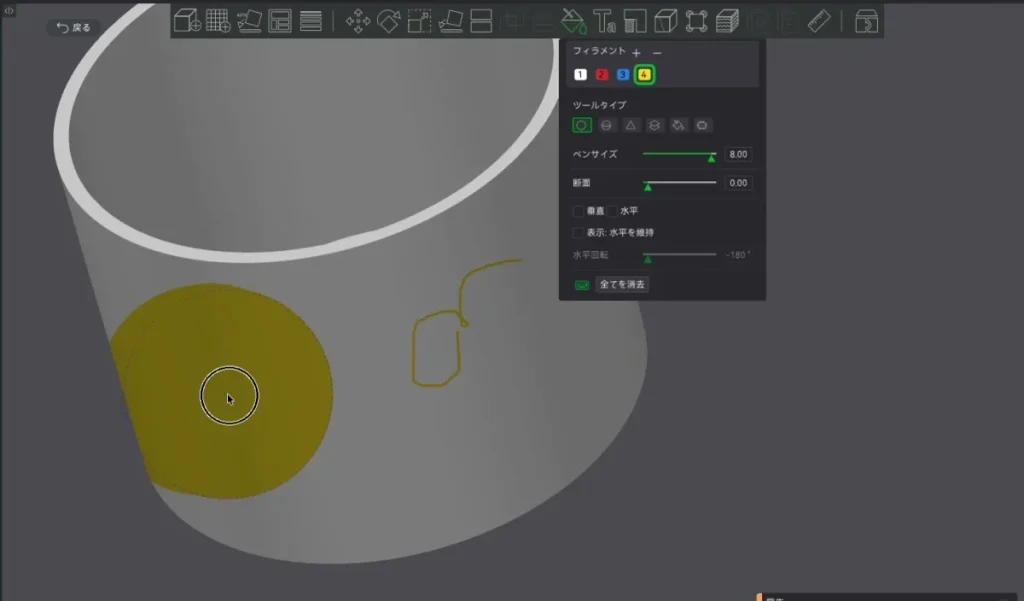Go back with the 戻る button
The image size is (1024, 601).
click(x=73, y=27)
